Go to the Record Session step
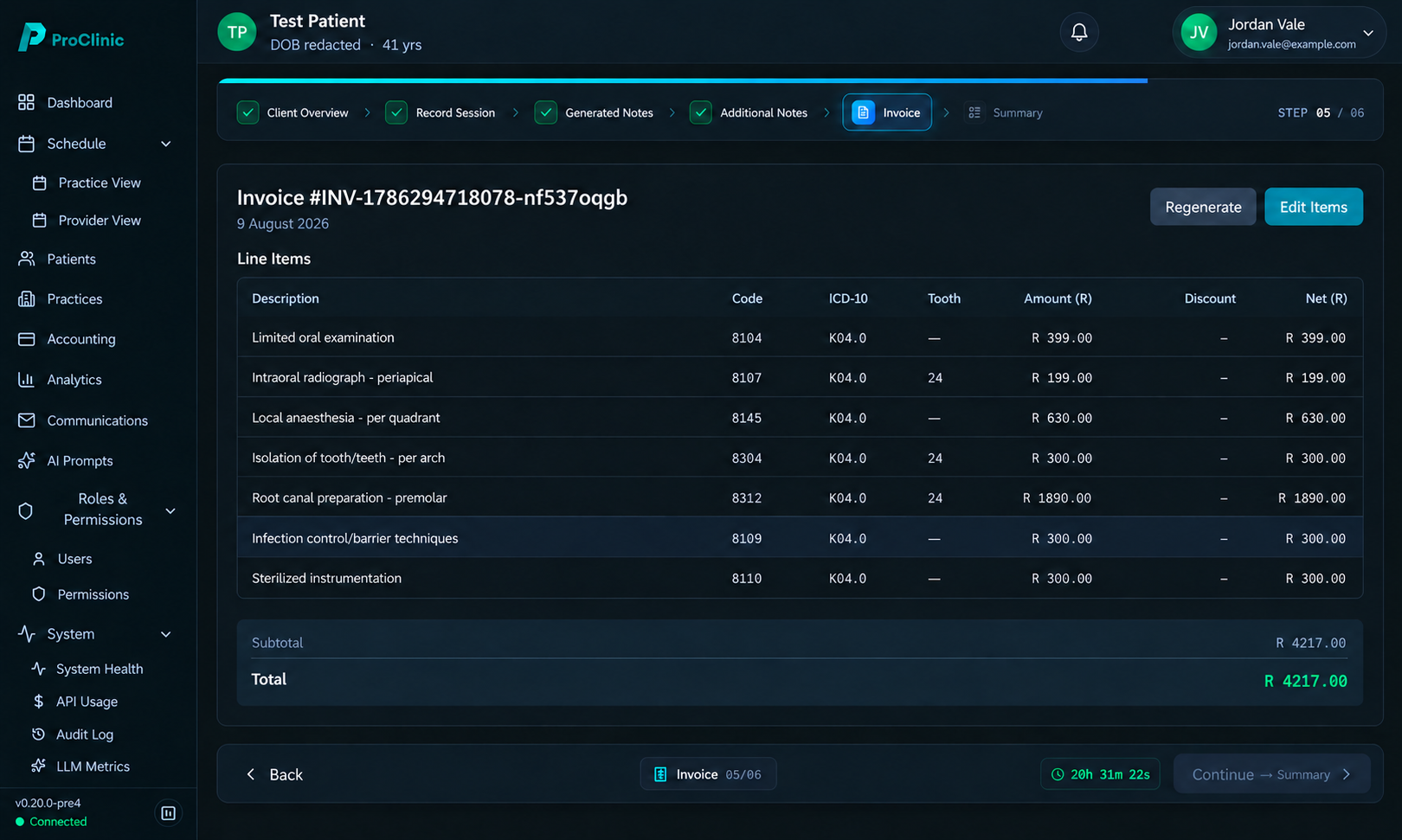Image resolution: width=1402 pixels, height=840 pixels. [x=441, y=112]
